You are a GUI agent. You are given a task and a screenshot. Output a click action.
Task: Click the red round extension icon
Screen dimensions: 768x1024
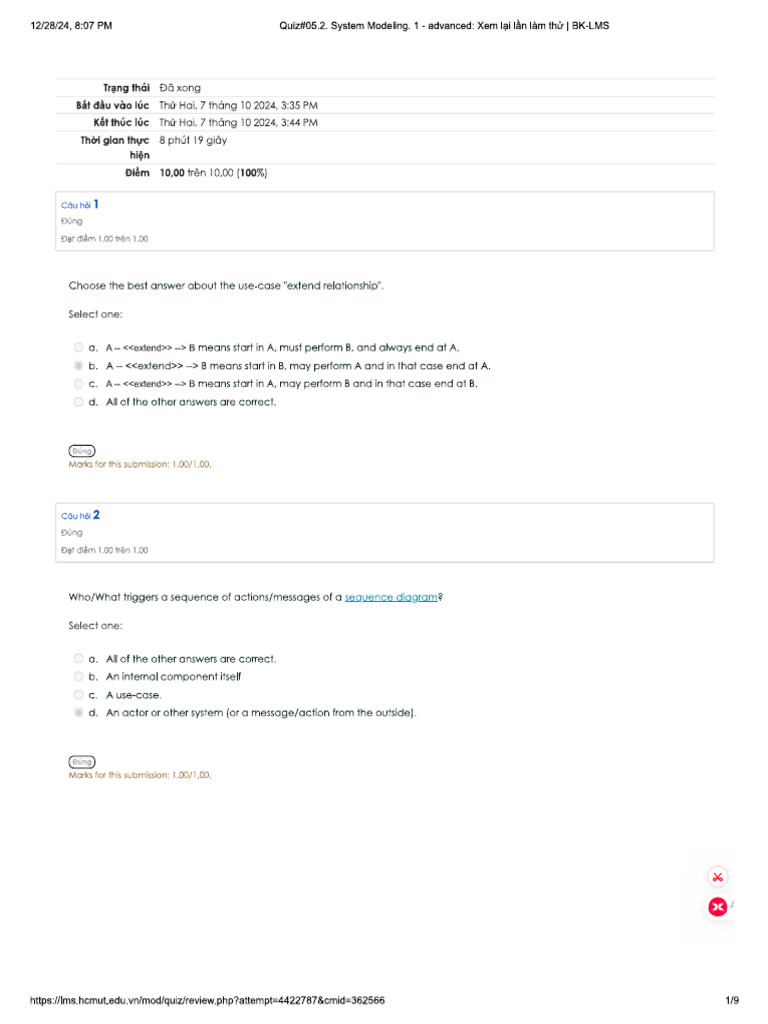click(717, 907)
